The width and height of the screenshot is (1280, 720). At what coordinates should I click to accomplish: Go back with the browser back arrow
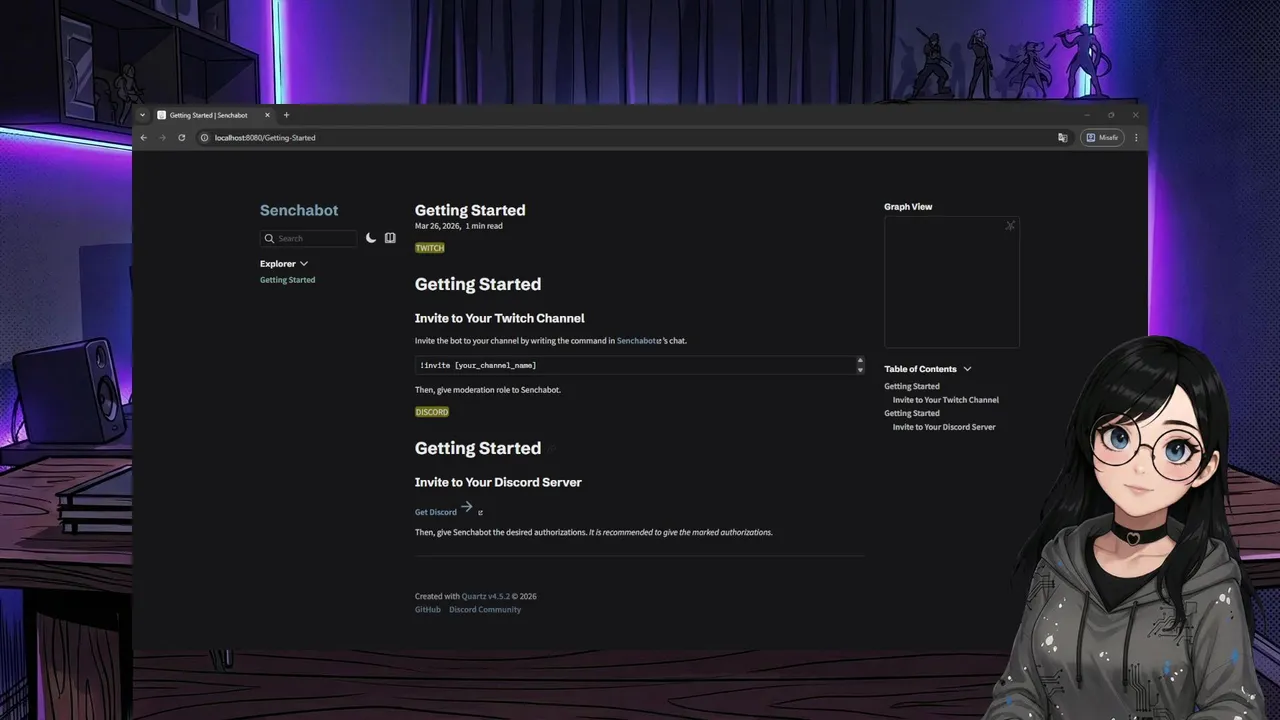[143, 138]
